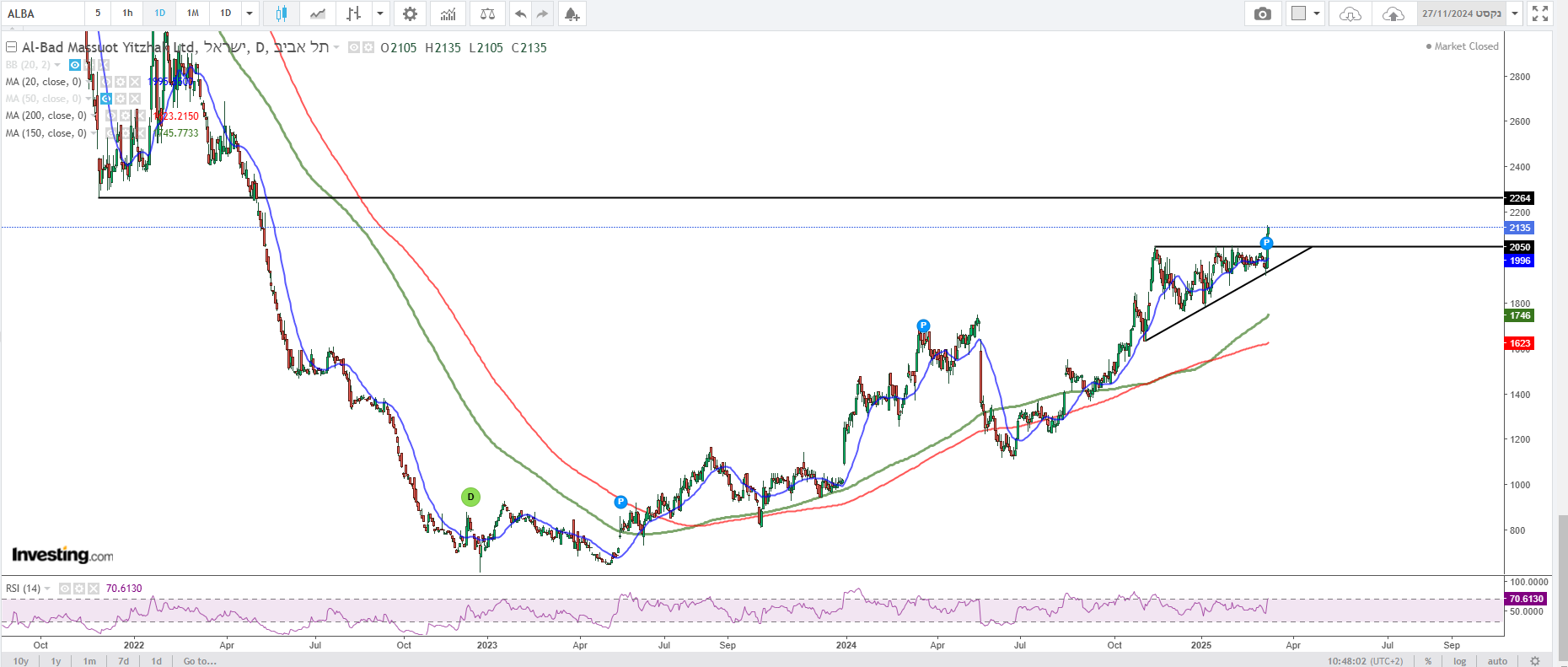The image size is (1568, 667).
Task: Click the blue P marker near 2050 level
Action: click(1266, 243)
